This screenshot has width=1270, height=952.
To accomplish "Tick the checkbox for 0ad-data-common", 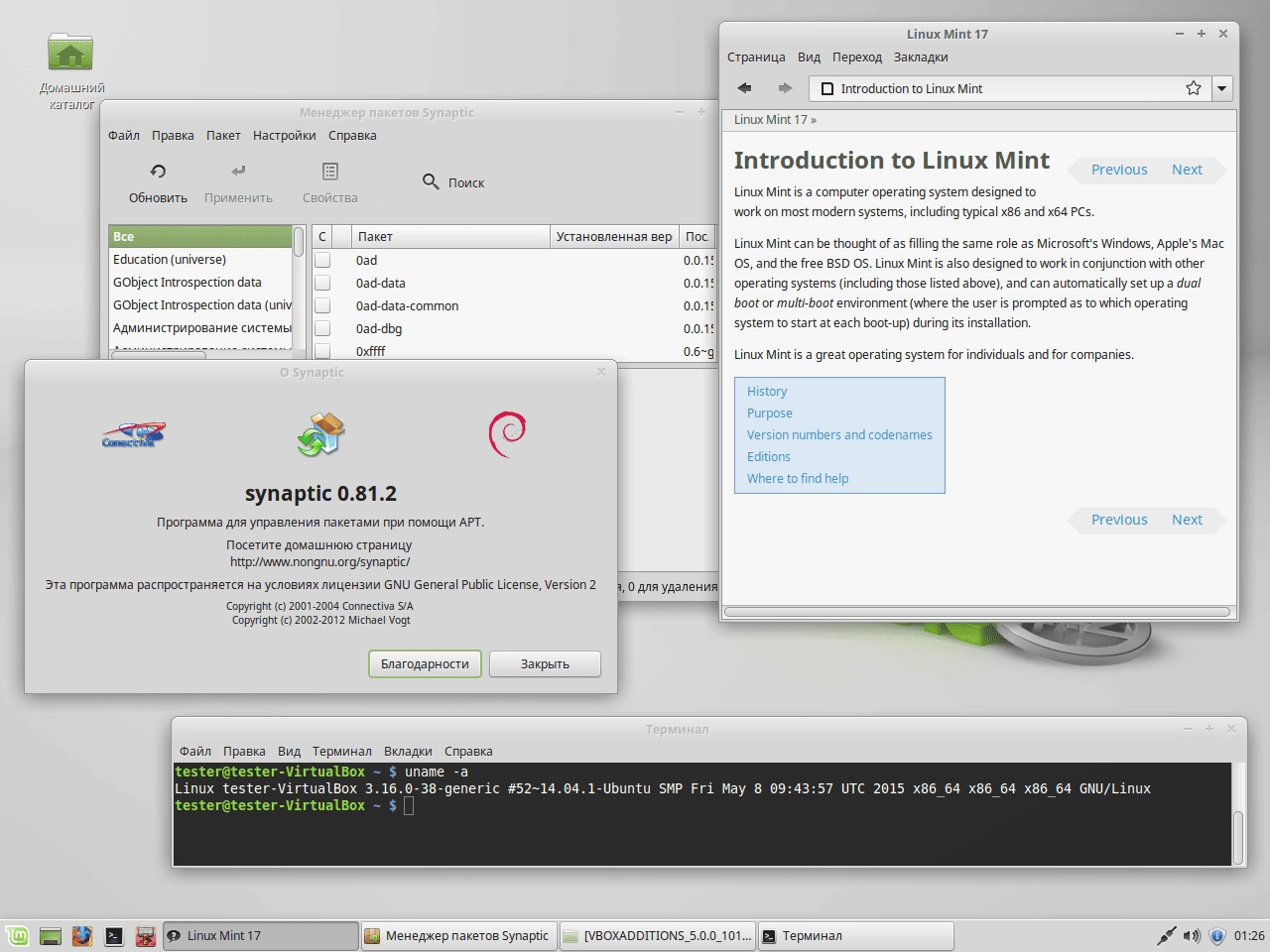I will pos(322,305).
